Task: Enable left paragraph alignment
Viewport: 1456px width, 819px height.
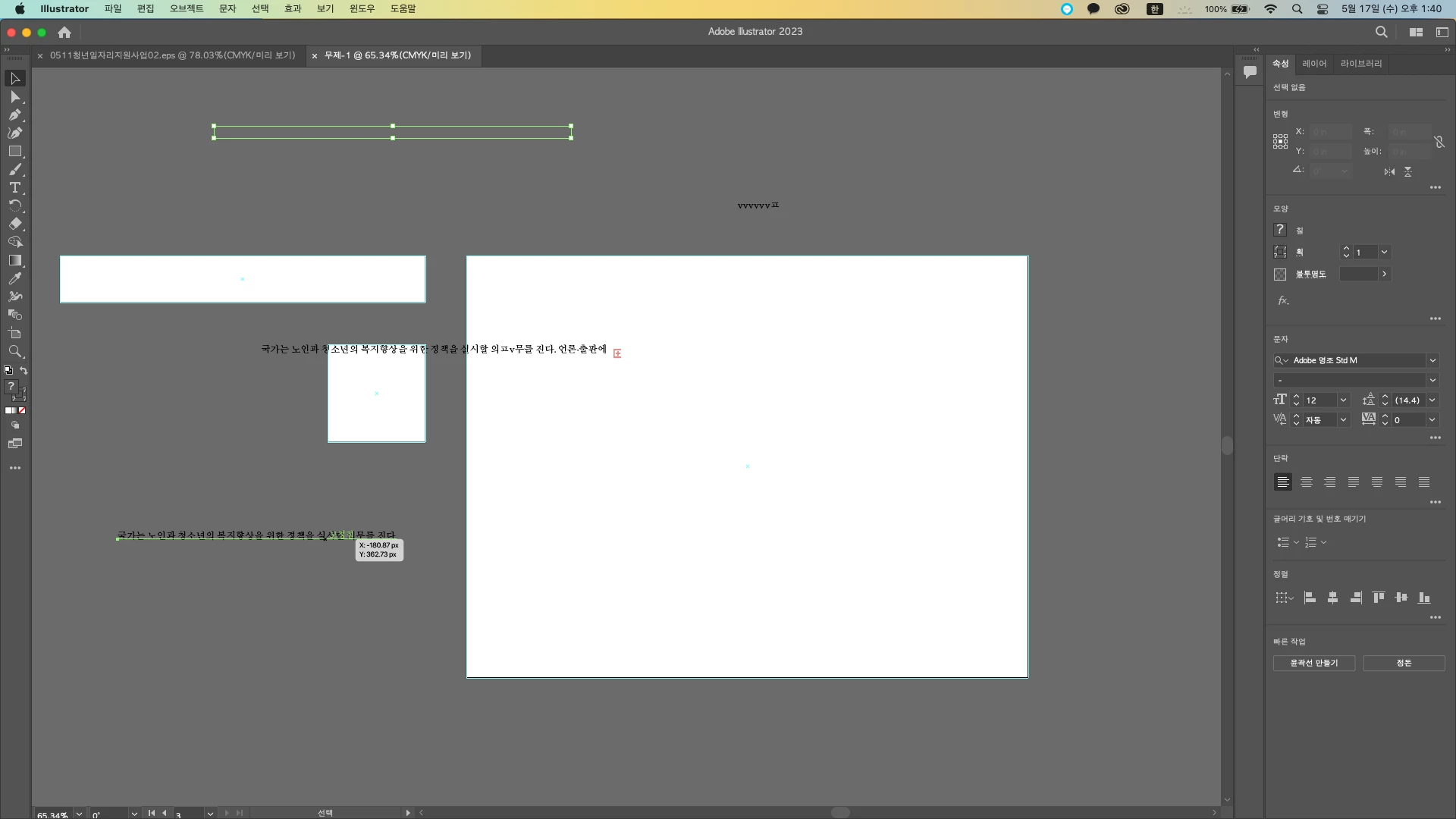Action: (1282, 482)
